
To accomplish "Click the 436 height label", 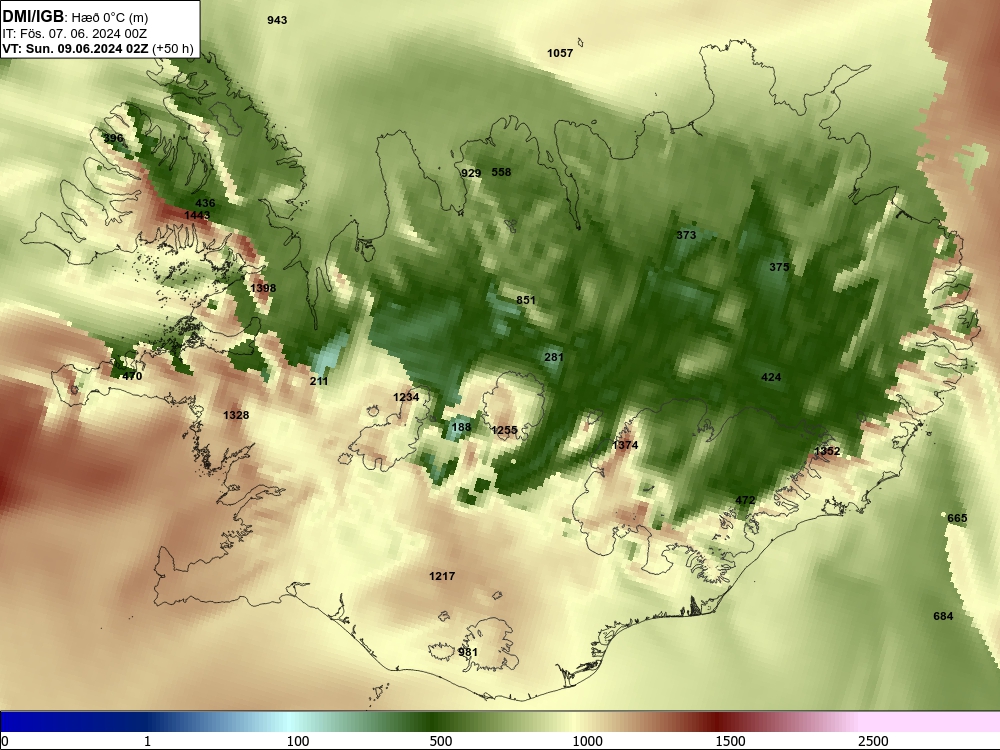I will 205,203.
